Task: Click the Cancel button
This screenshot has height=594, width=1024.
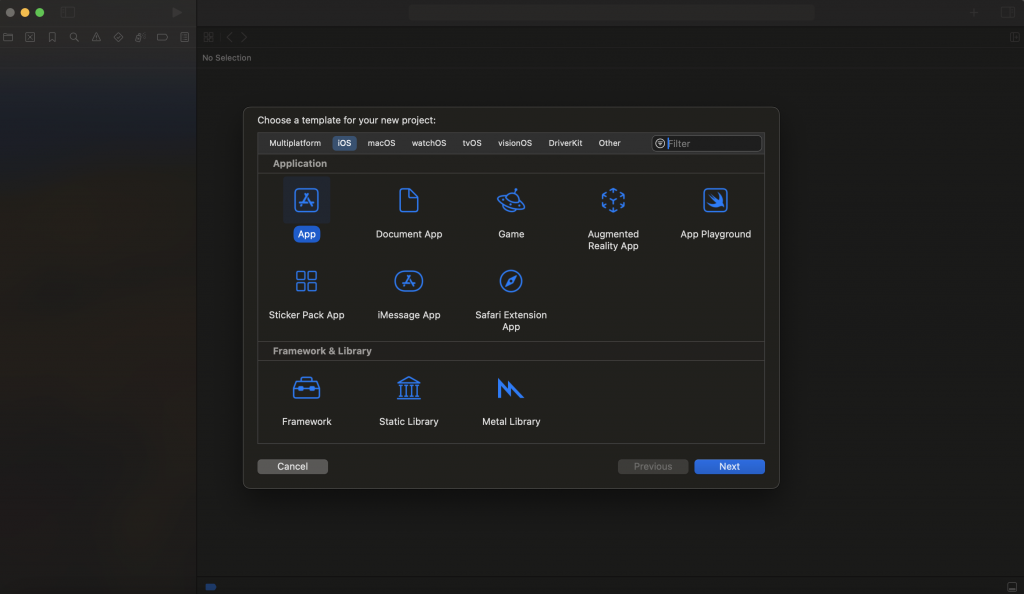Action: pyautogui.click(x=293, y=466)
